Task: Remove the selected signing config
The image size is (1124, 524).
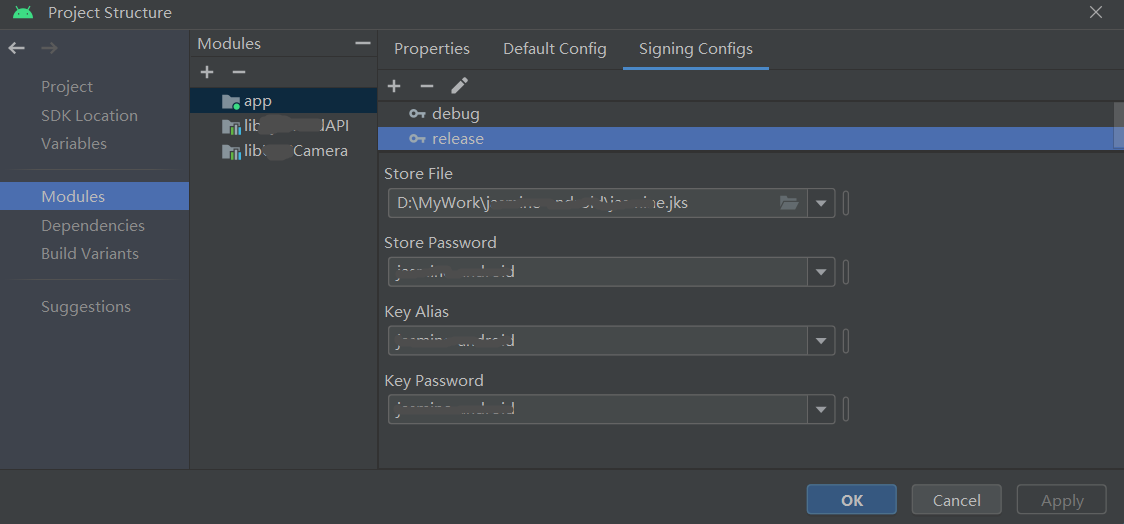Action: tap(426, 86)
